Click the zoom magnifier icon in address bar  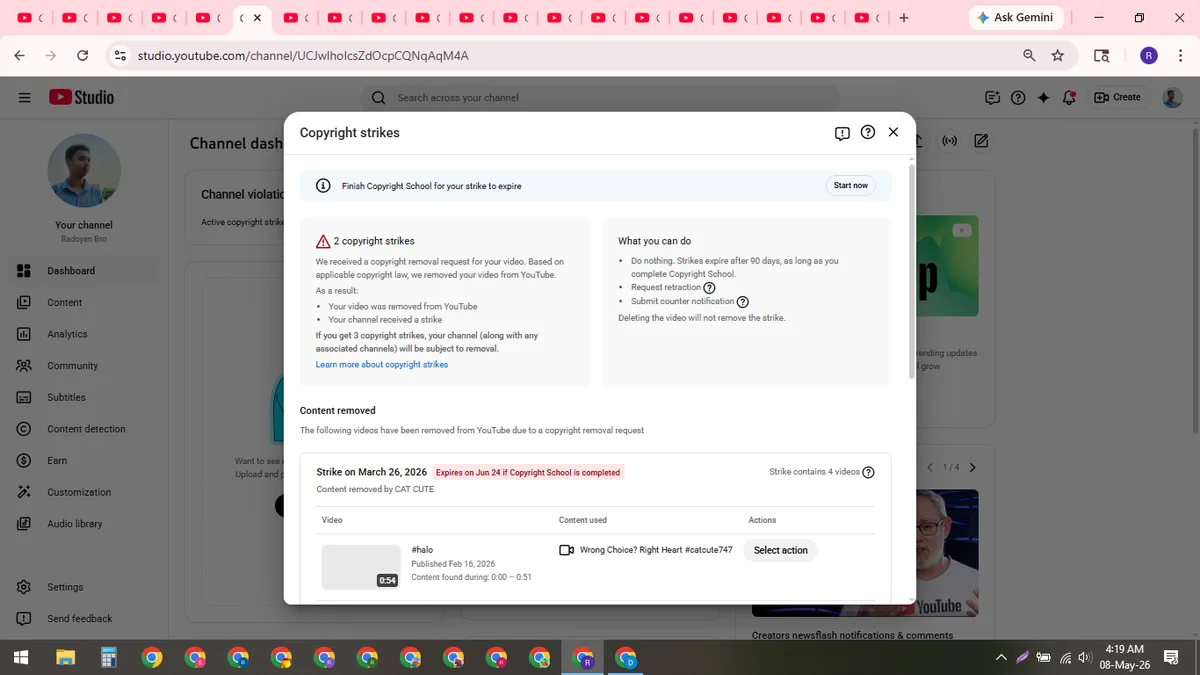(1029, 56)
